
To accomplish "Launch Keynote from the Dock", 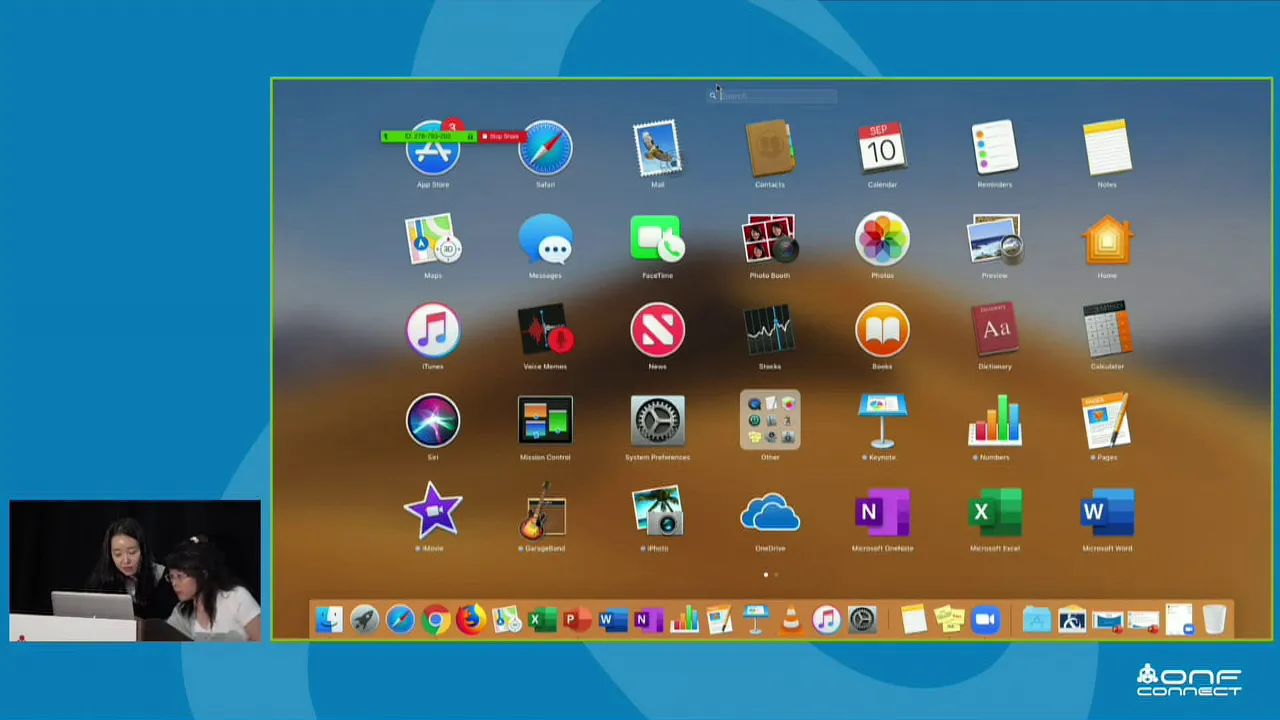I will click(755, 620).
